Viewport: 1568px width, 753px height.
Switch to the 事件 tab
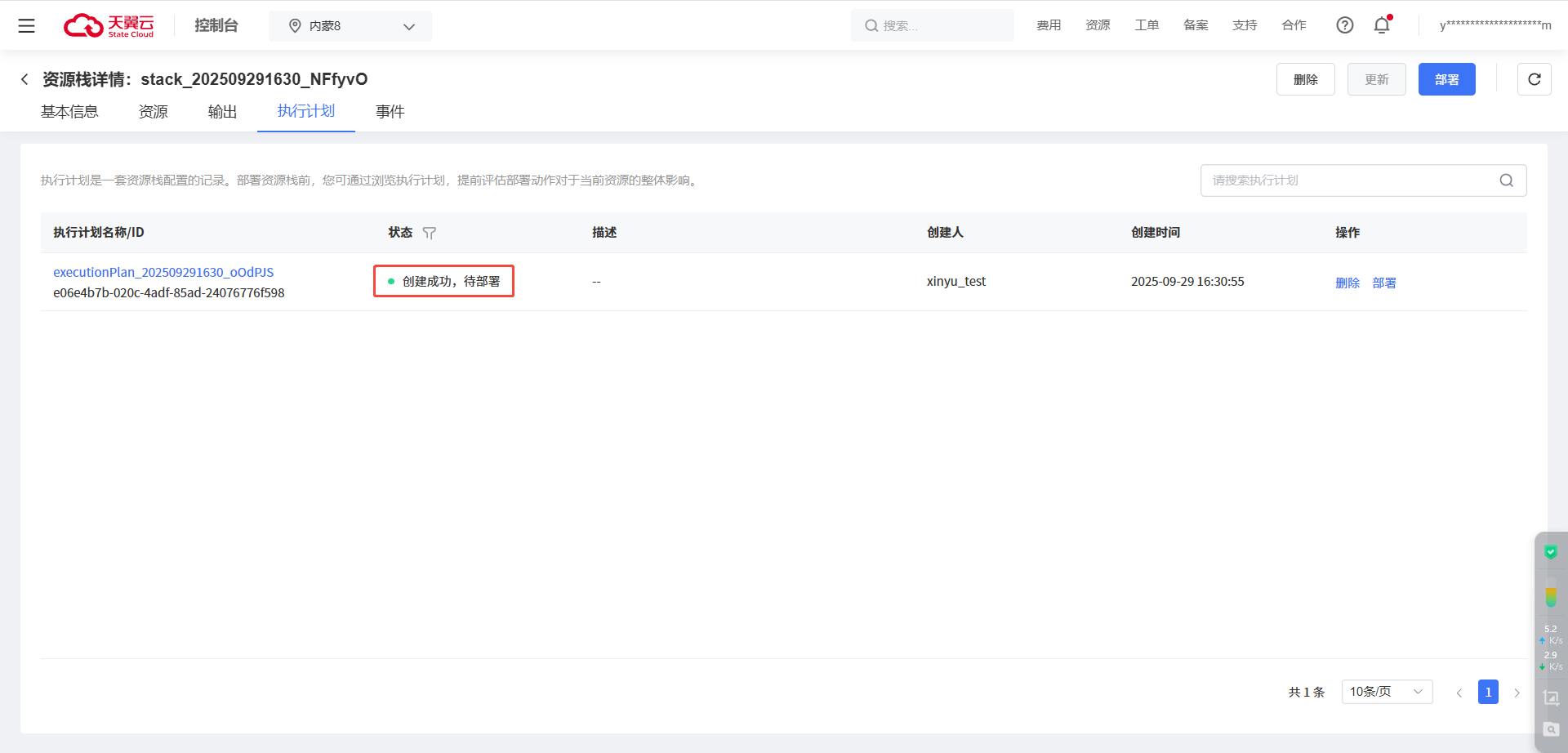pyautogui.click(x=390, y=112)
